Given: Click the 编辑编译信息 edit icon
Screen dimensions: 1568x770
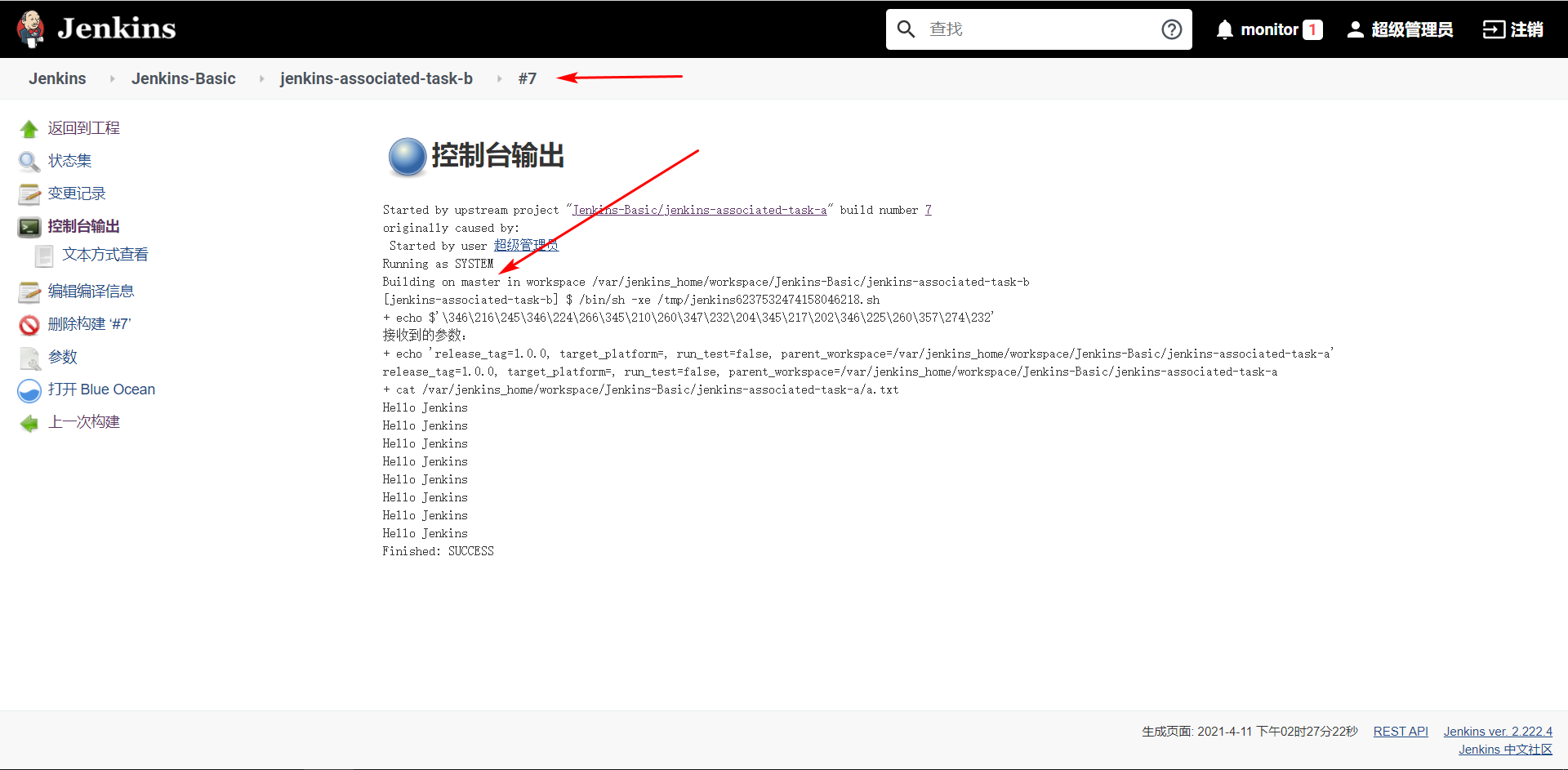Looking at the screenshot, I should 29,292.
